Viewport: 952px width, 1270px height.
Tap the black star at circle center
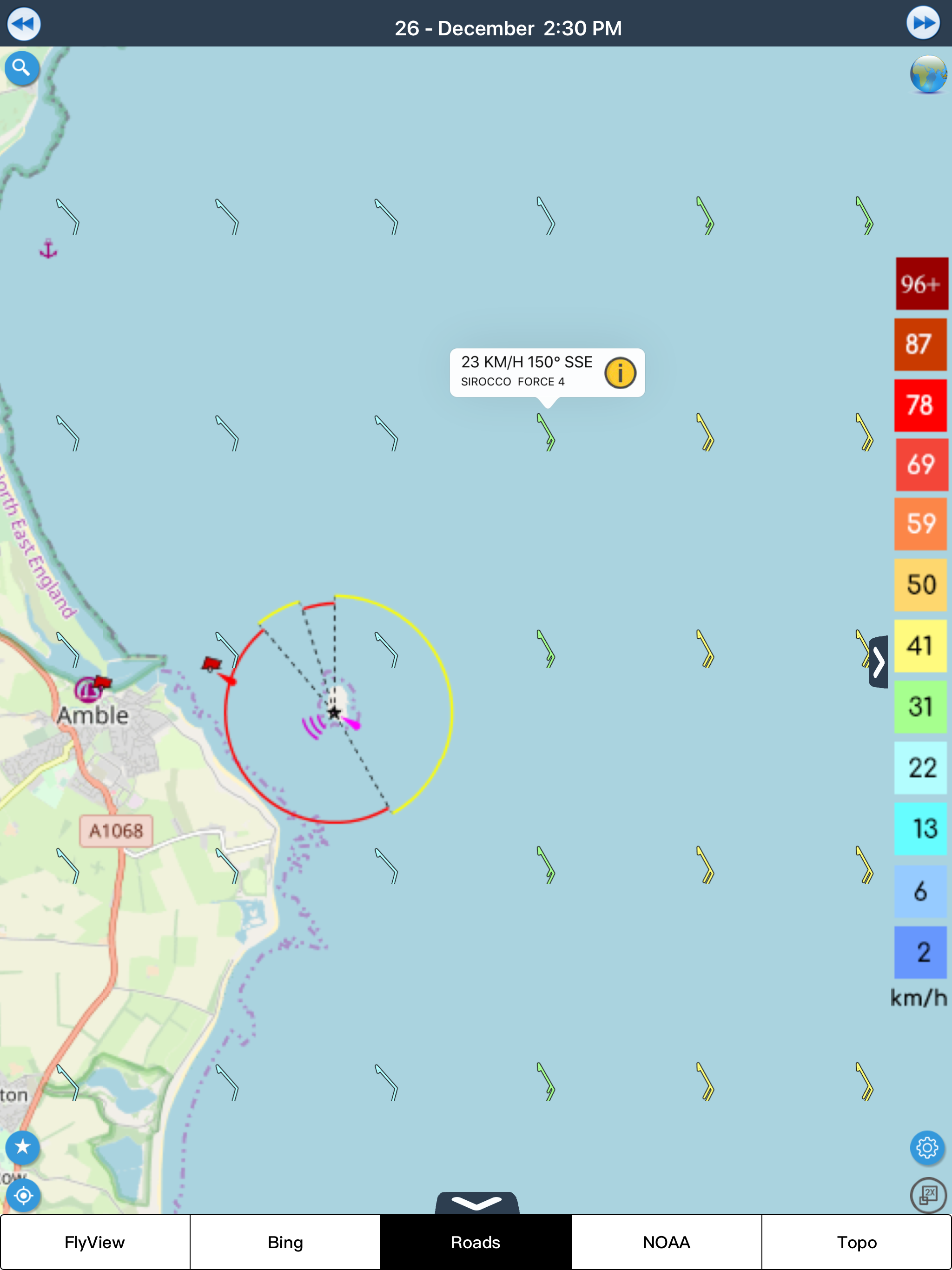[334, 713]
